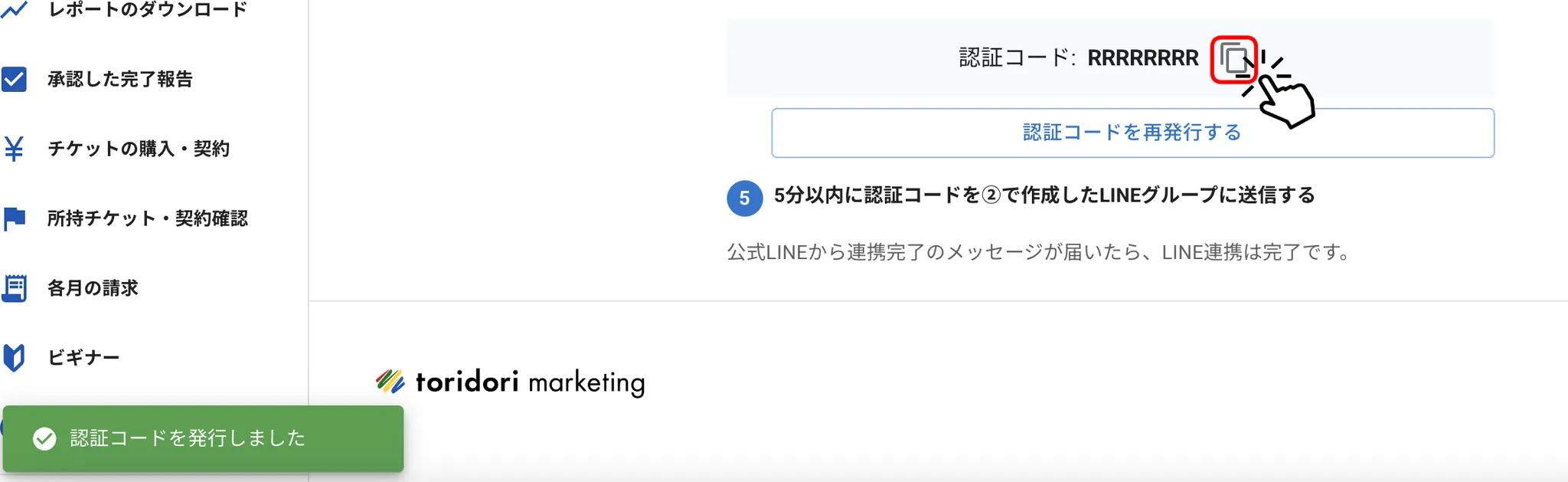Open レポートのダウンロード menu item

pyautogui.click(x=148, y=10)
